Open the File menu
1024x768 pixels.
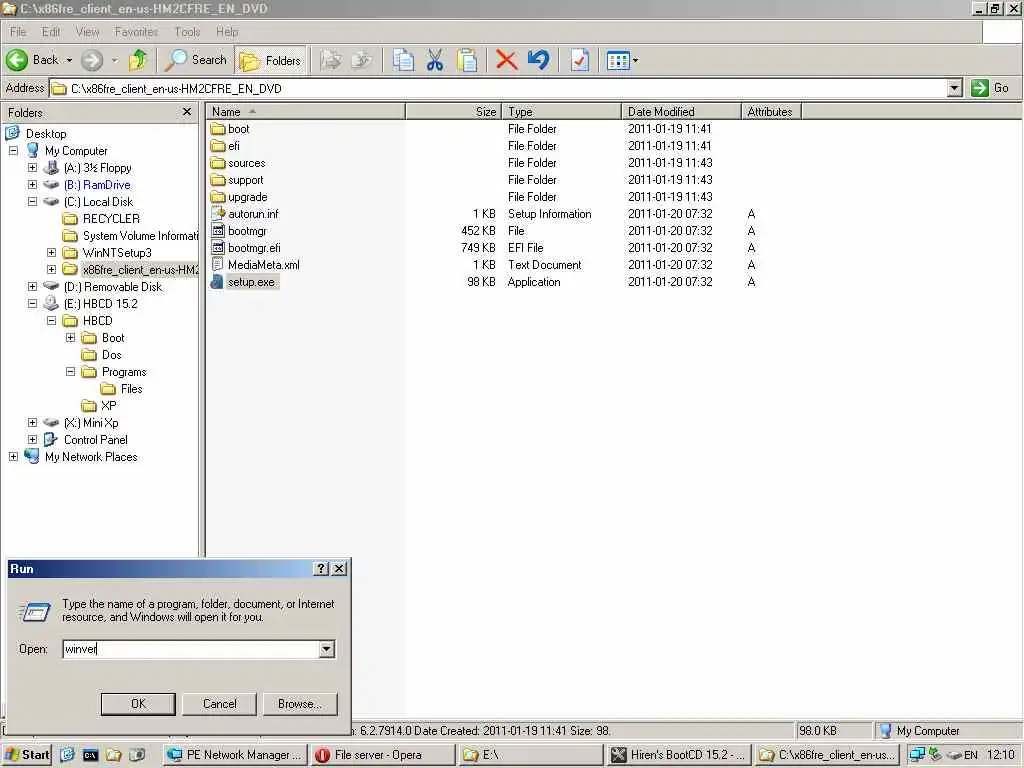pos(18,31)
